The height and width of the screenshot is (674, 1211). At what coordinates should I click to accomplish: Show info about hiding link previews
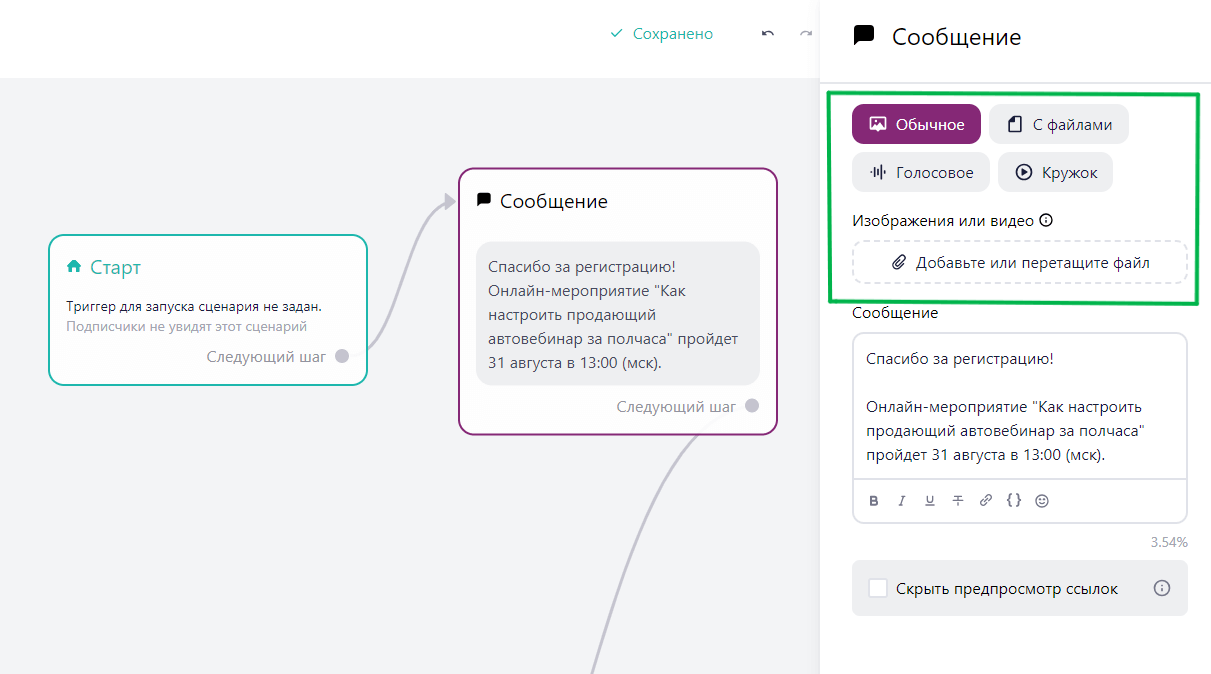tap(1162, 588)
